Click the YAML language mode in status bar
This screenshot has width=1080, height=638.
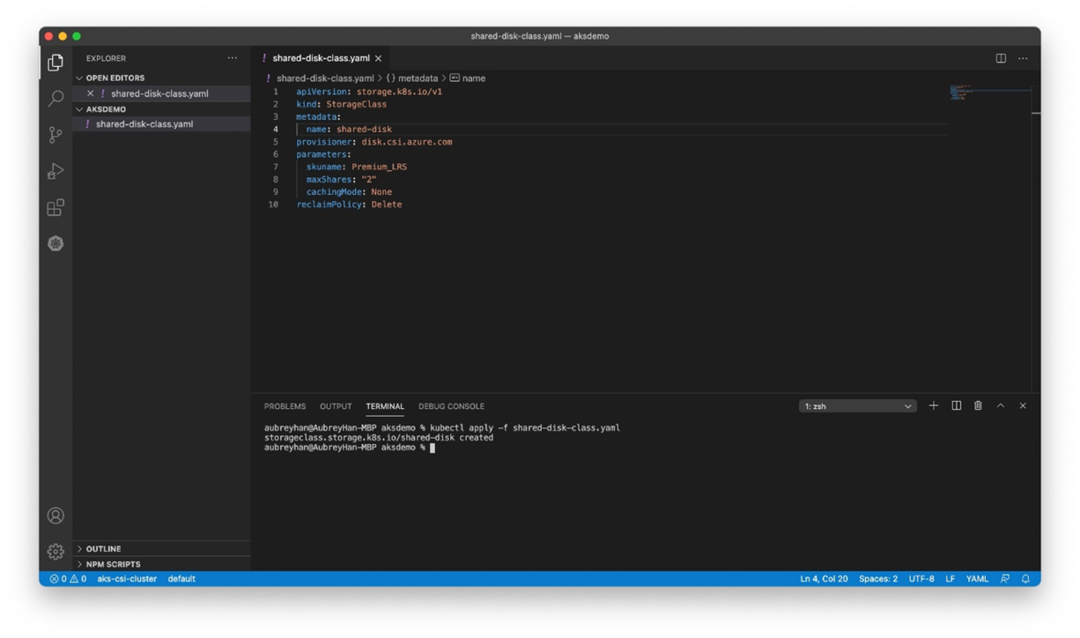[977, 579]
